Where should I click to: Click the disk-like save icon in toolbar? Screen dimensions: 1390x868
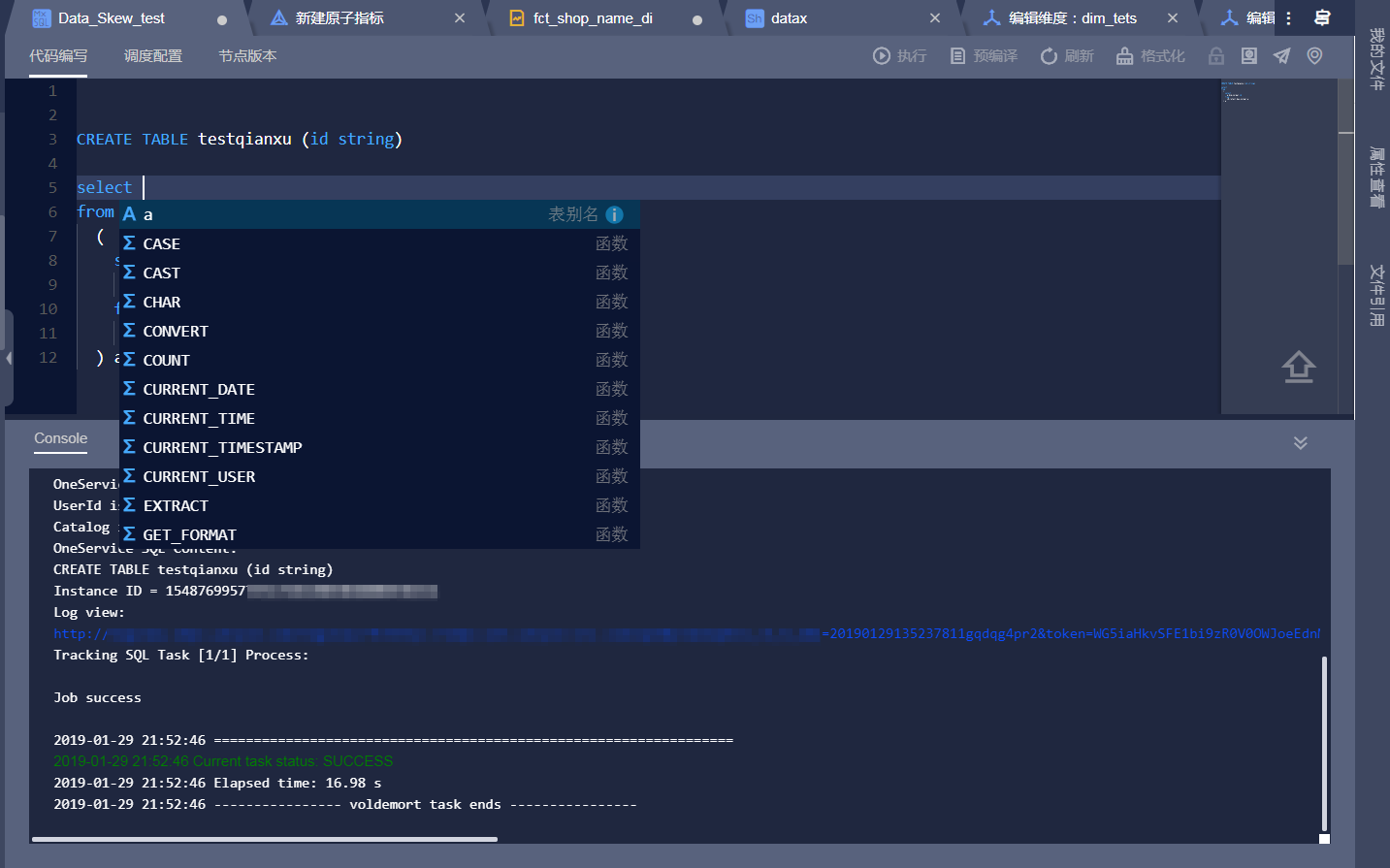tap(1249, 56)
